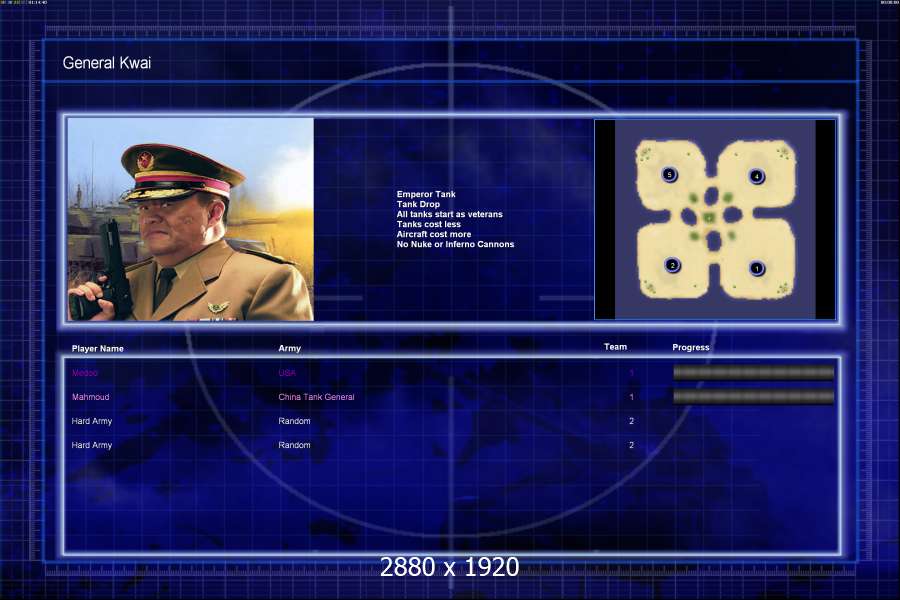Screen dimensions: 900x600
Task: Click the Army column header
Action: click(x=289, y=348)
